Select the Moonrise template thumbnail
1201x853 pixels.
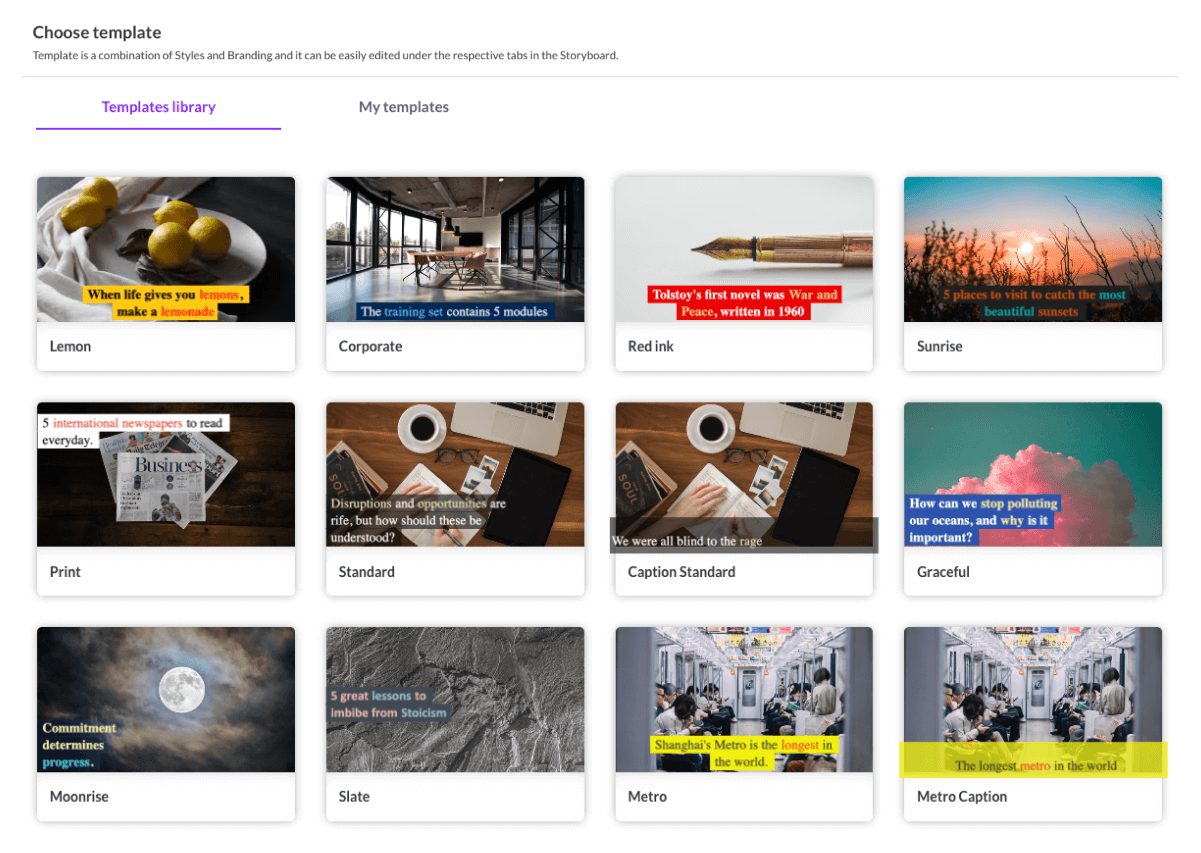166,699
